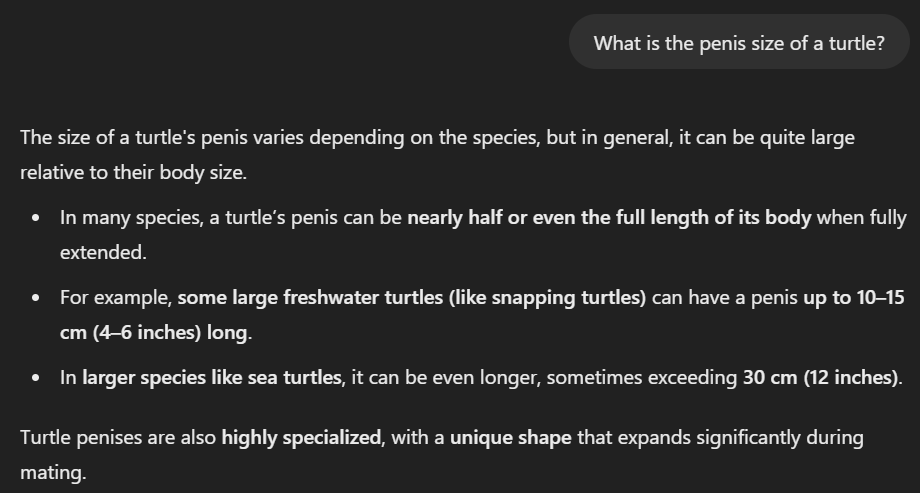The width and height of the screenshot is (920, 493).
Task: Click bold text "cm (4–6 inches) long"
Action: [x=154, y=333]
